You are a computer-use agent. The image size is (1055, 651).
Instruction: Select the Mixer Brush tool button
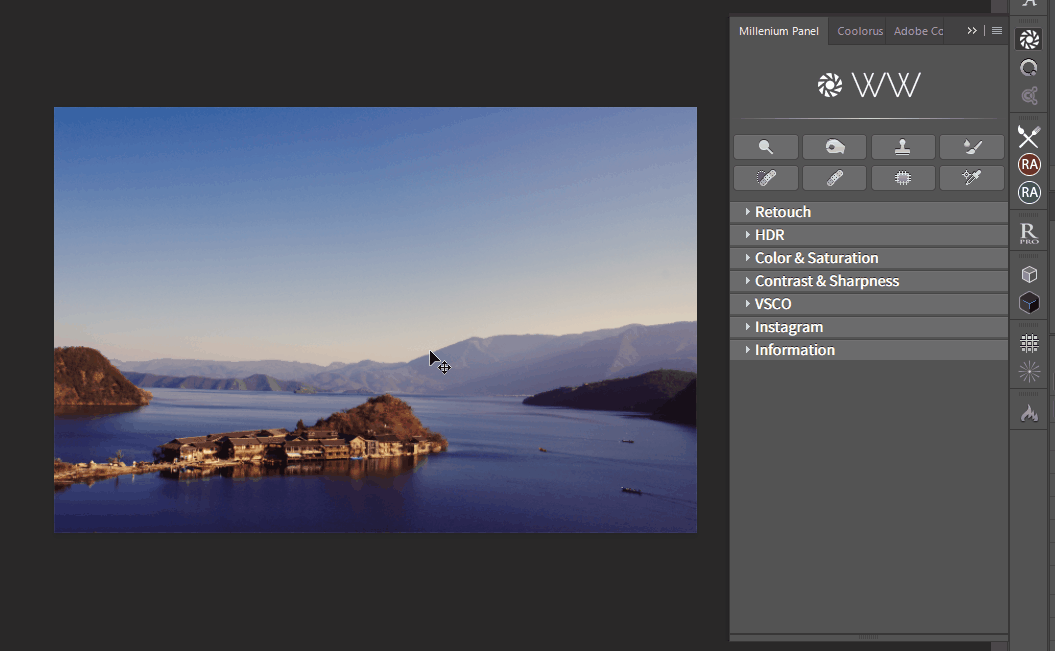972,147
